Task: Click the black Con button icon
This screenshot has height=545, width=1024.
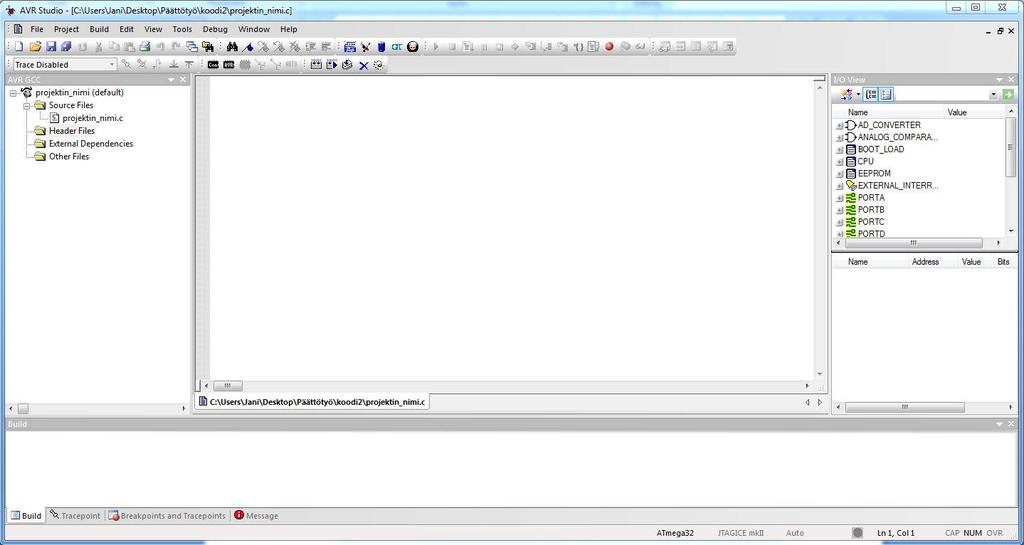Action: coord(213,65)
